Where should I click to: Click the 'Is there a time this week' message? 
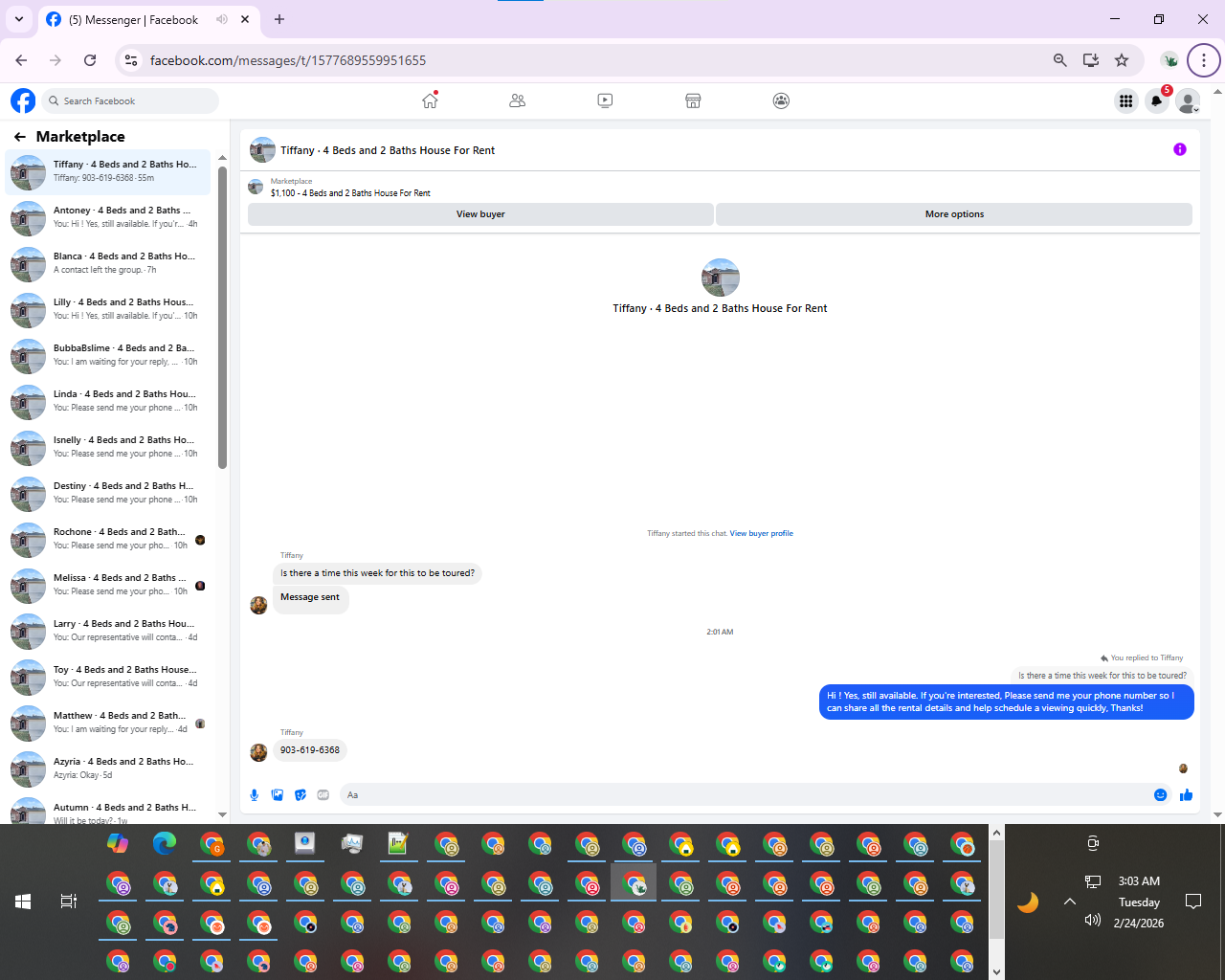(x=377, y=573)
